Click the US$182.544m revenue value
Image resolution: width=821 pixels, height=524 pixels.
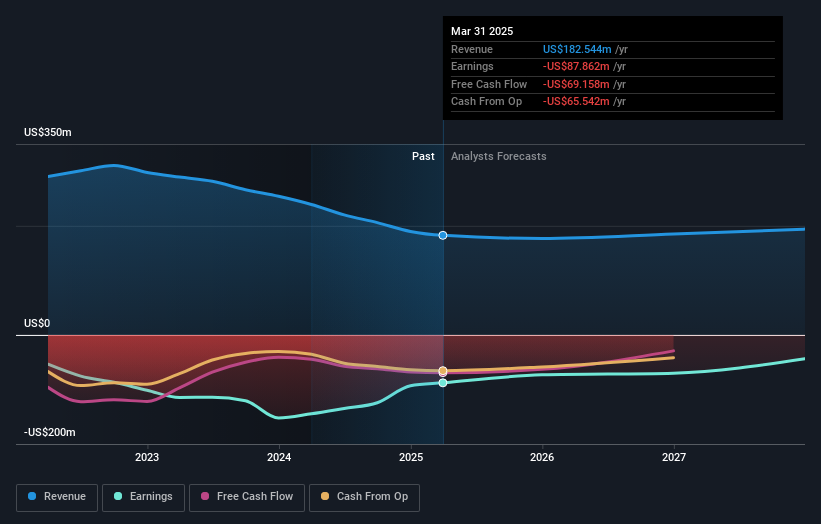pyautogui.click(x=577, y=49)
